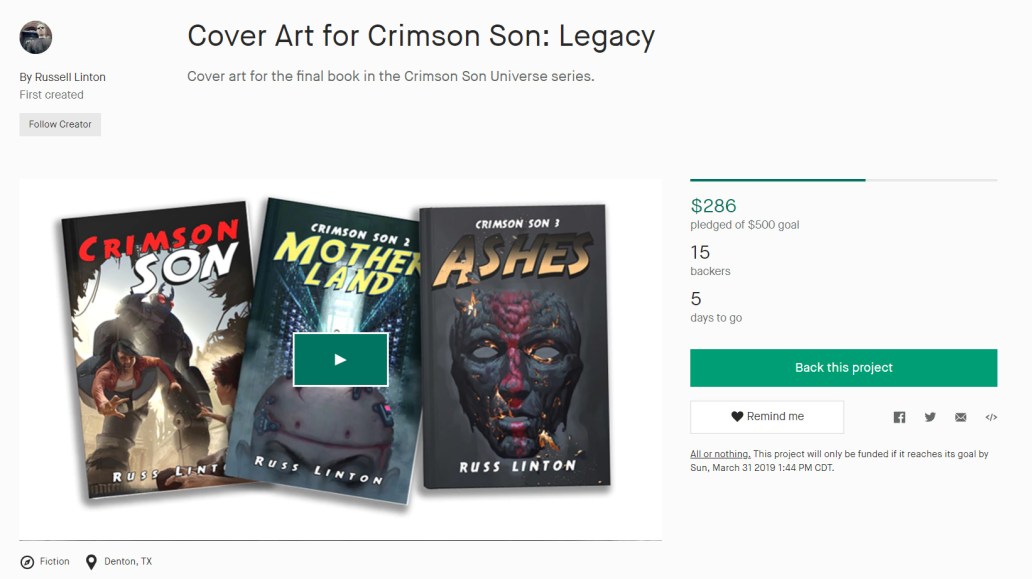
Task: Open the embed code option
Action: pos(991,417)
